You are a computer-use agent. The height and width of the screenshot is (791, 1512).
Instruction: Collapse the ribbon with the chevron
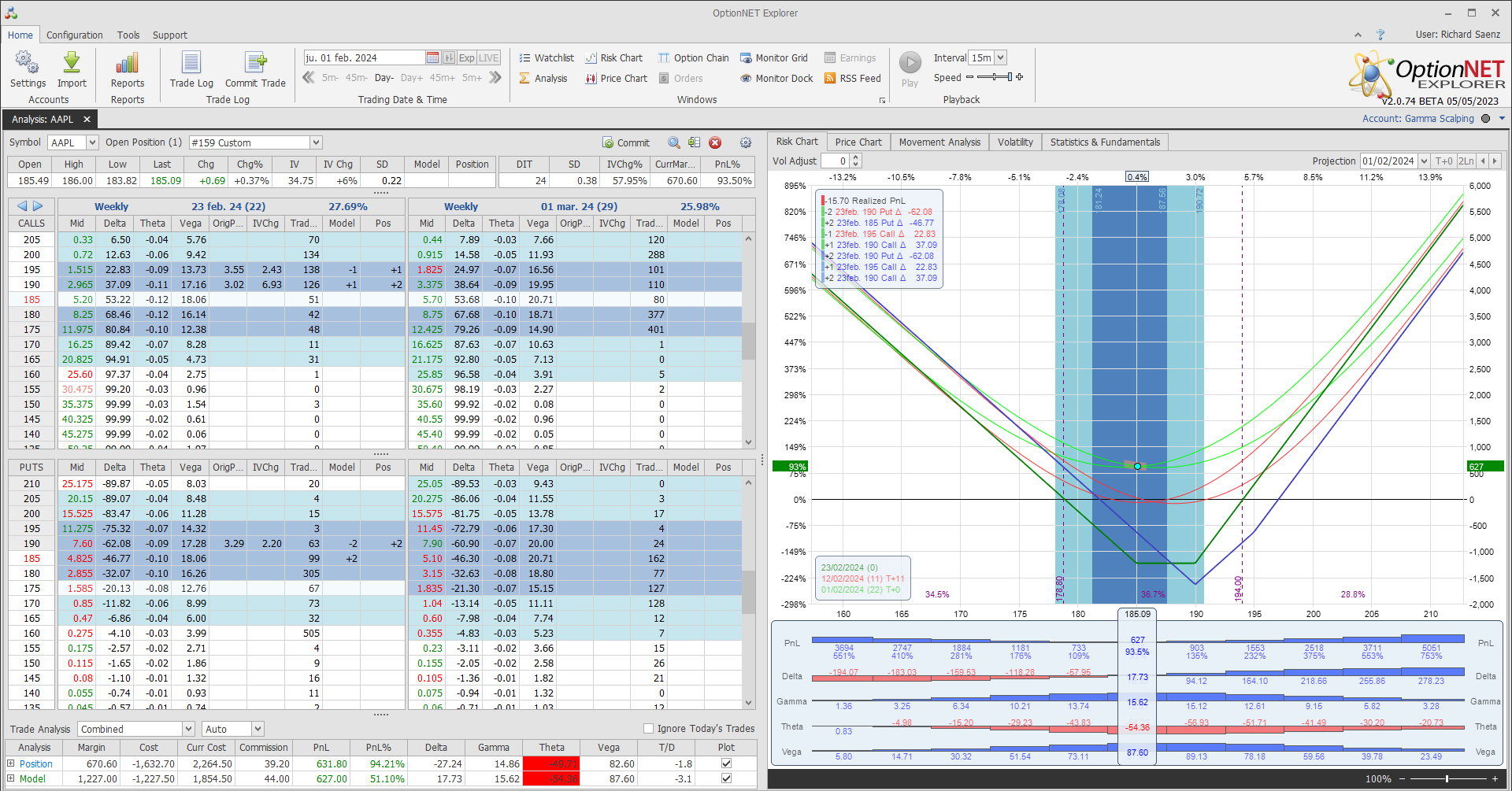click(x=1358, y=35)
